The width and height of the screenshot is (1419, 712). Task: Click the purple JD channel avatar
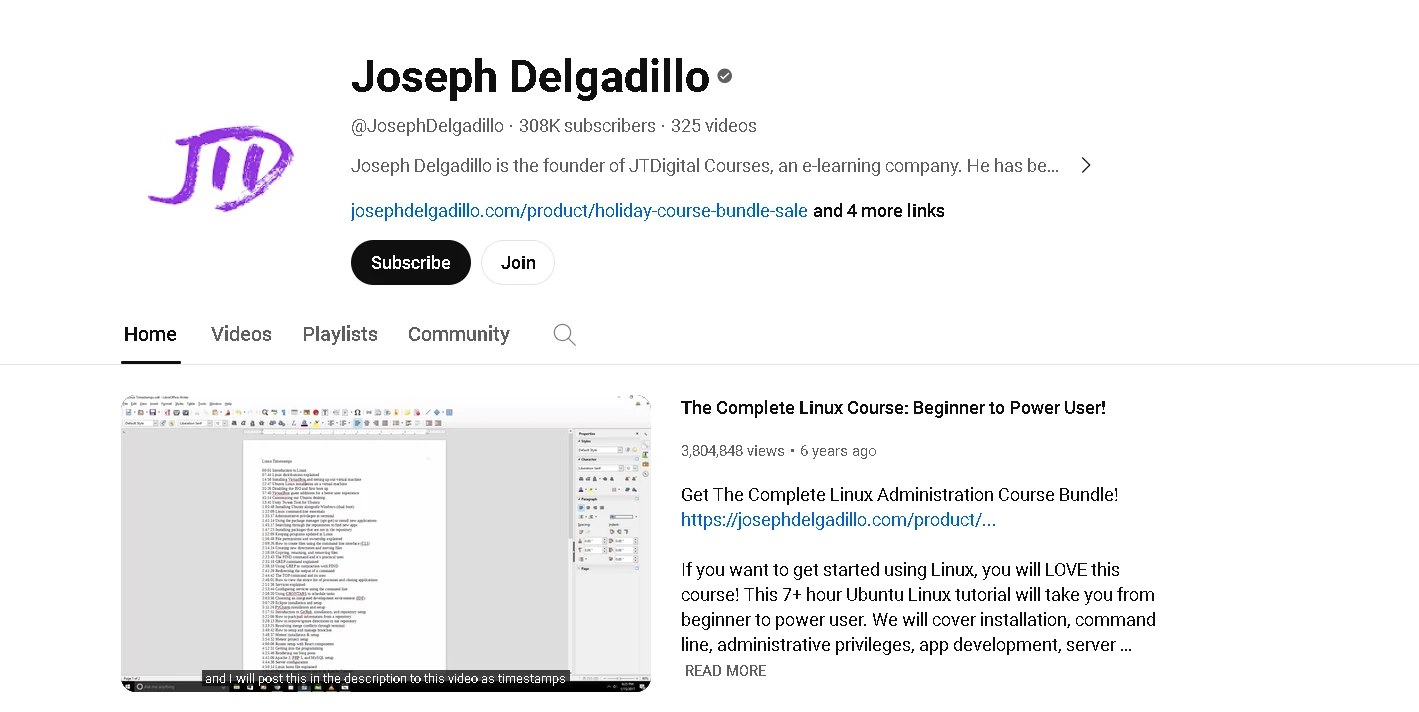(x=221, y=168)
